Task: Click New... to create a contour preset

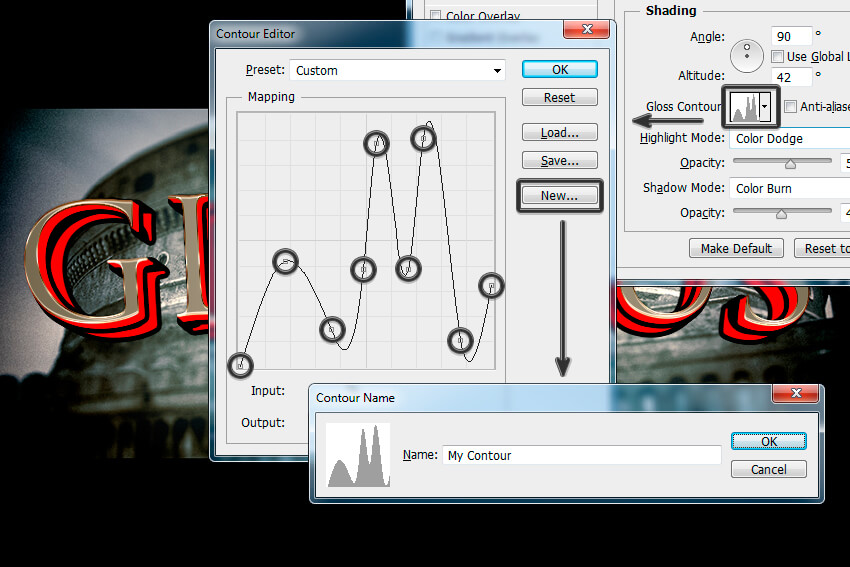Action: tap(560, 195)
